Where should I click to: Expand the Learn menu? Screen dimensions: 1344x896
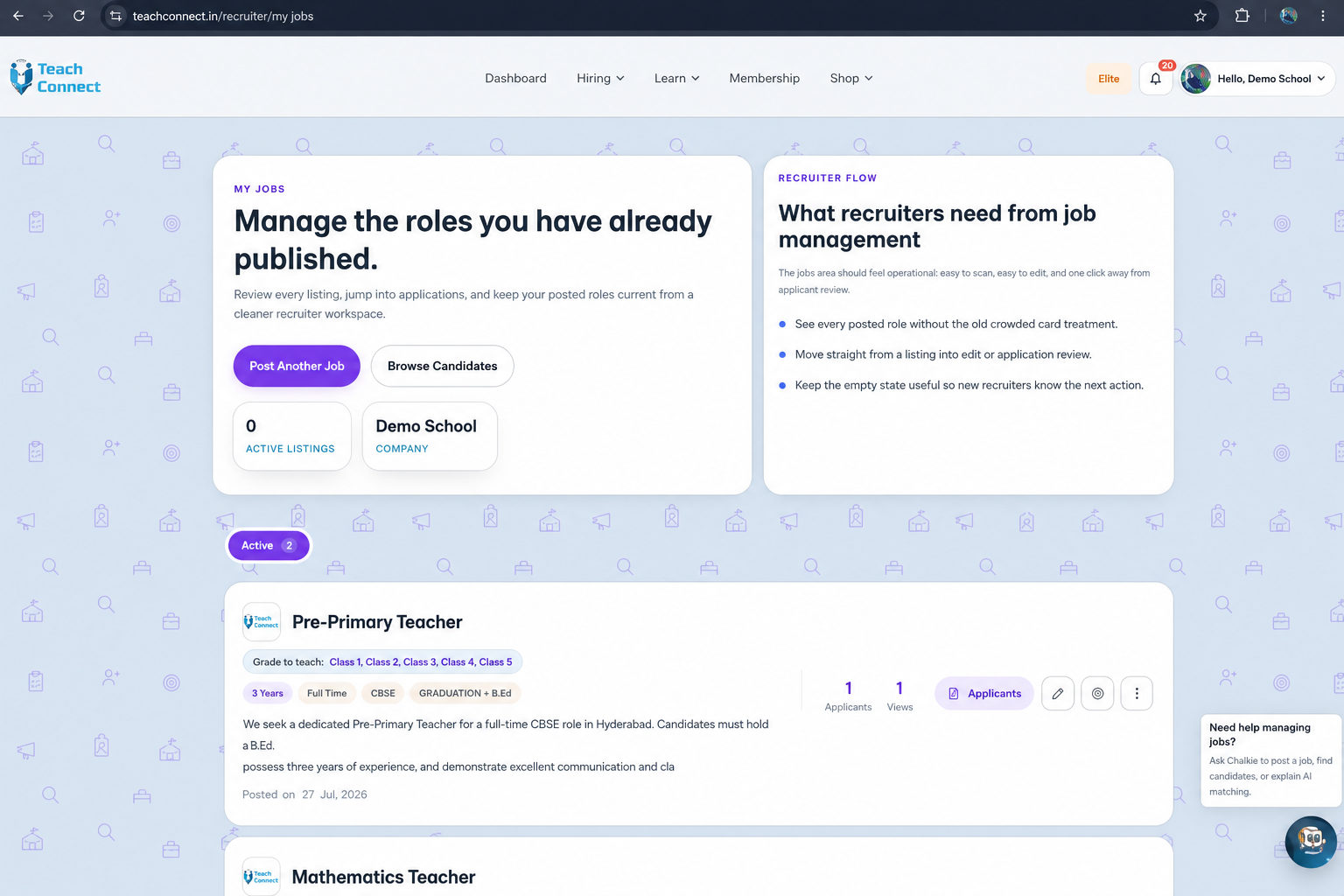coord(676,79)
